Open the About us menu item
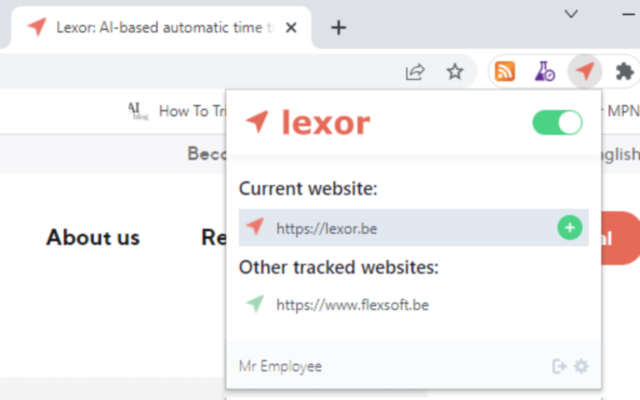 [x=93, y=237]
